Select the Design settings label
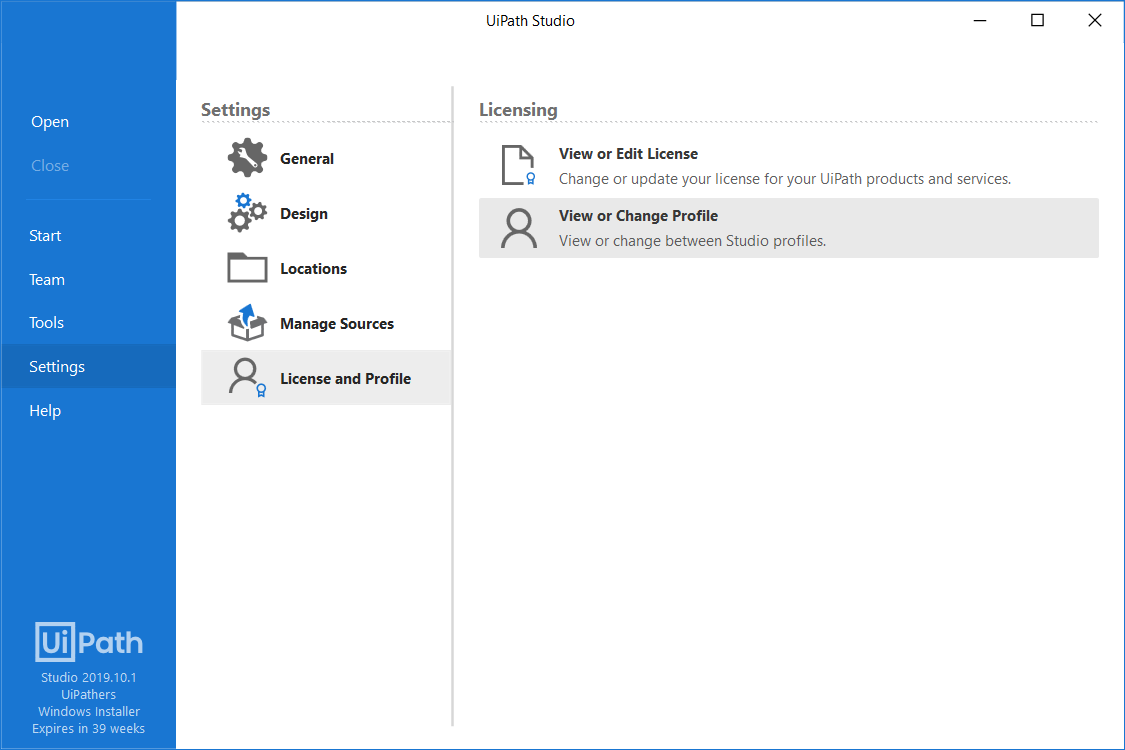This screenshot has height=750, width=1125. pos(303,214)
